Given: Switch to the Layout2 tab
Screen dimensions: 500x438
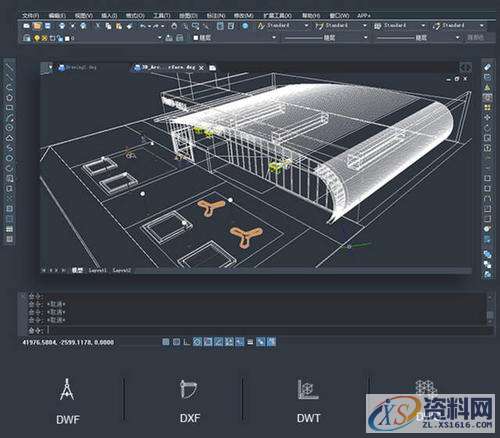Looking at the screenshot, I should [x=122, y=270].
